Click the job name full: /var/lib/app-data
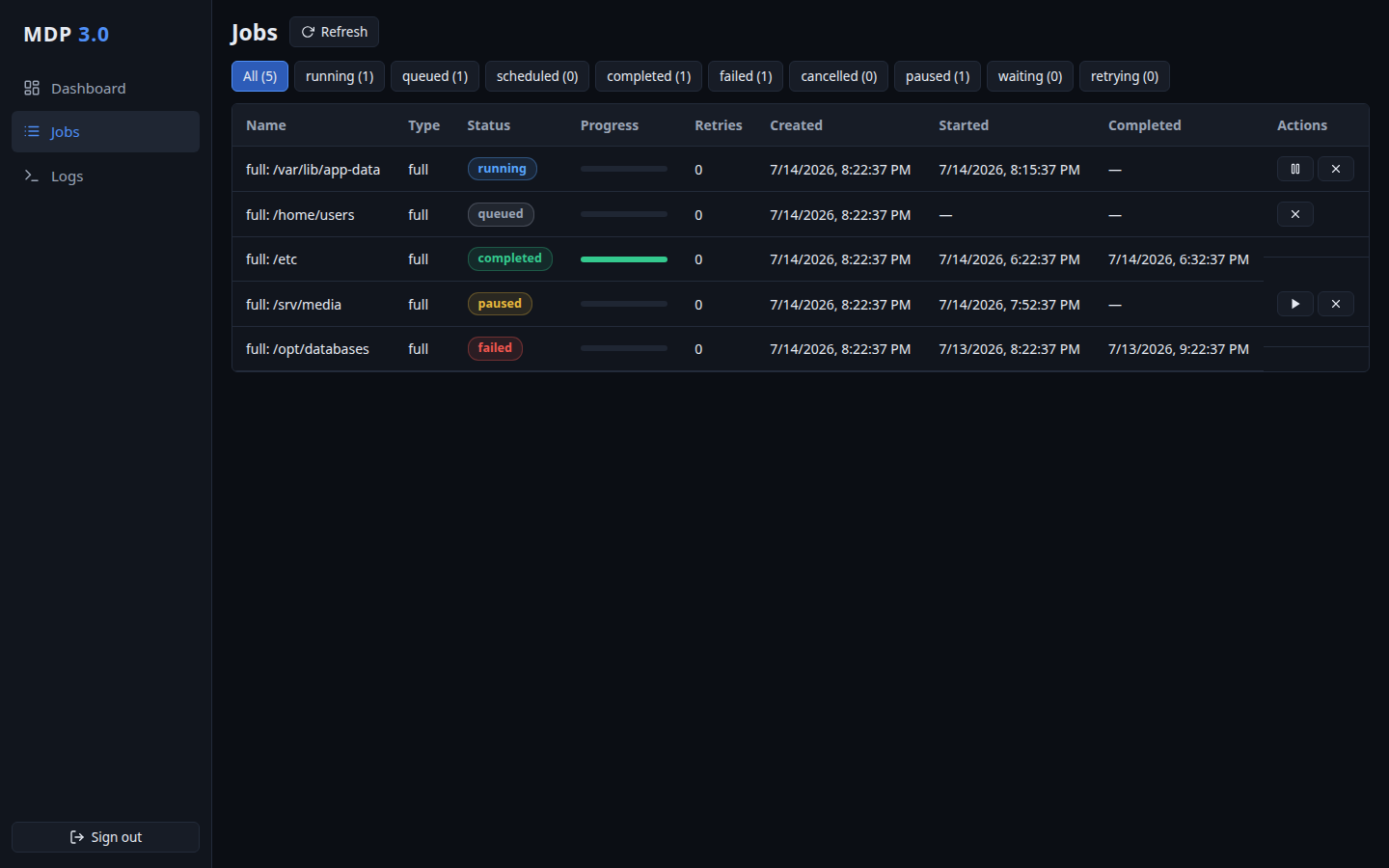The height and width of the screenshot is (868, 1389). [313, 170]
